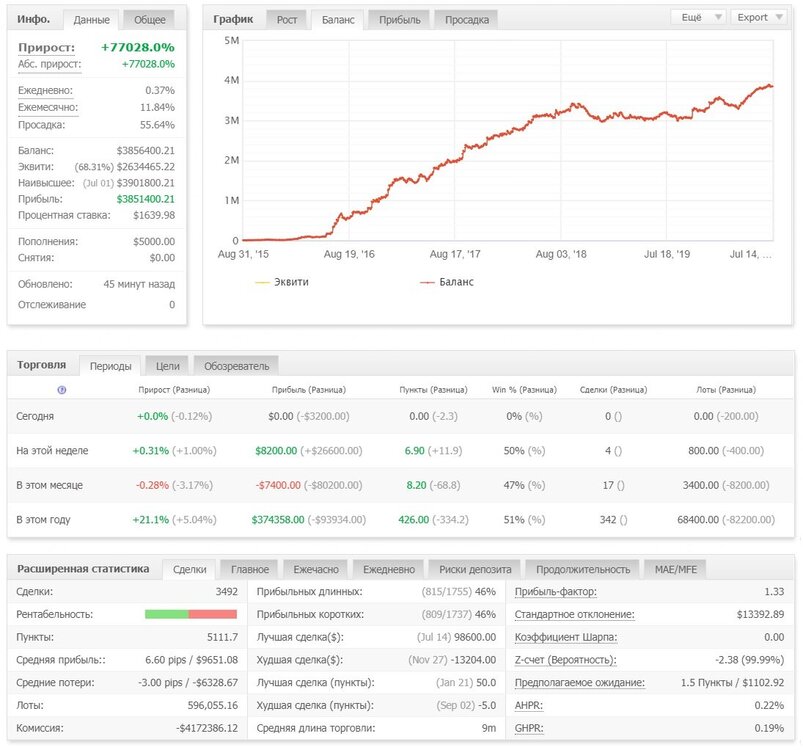
Task: Open the Цели trading tab
Action: (x=167, y=366)
